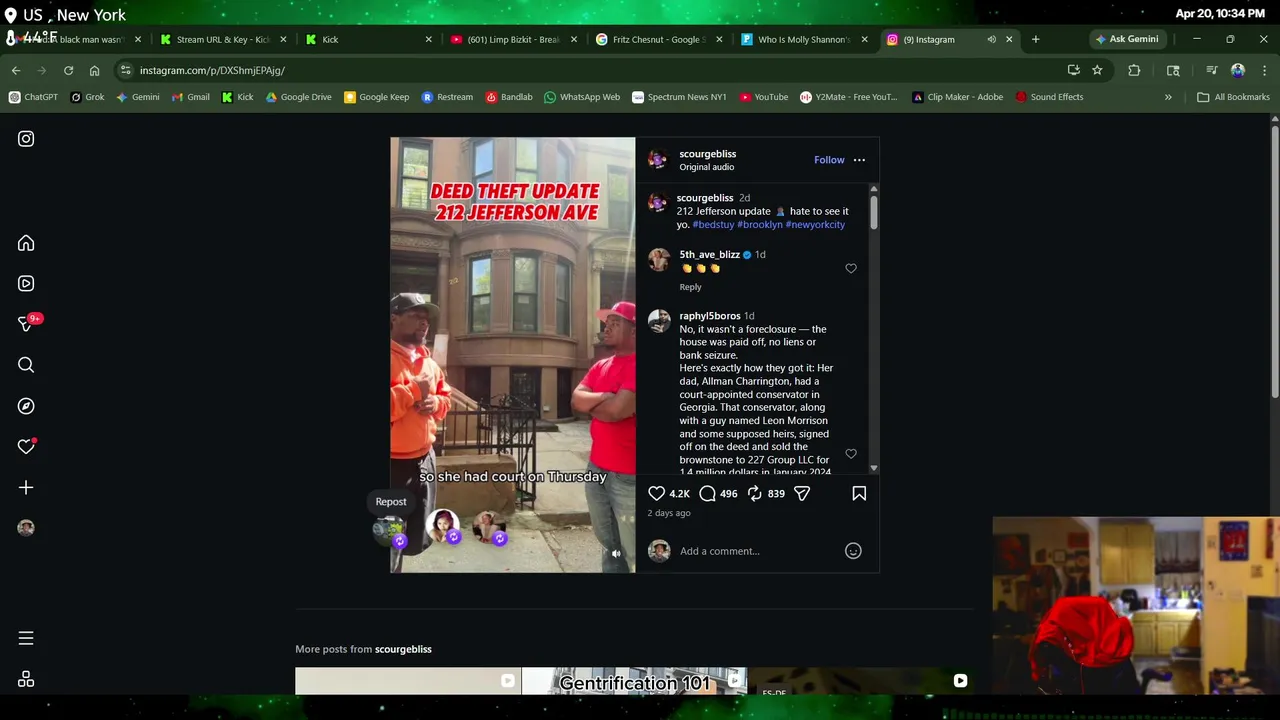The image size is (1280, 720).
Task: Open the Sound Effects bookmark
Action: [1049, 97]
